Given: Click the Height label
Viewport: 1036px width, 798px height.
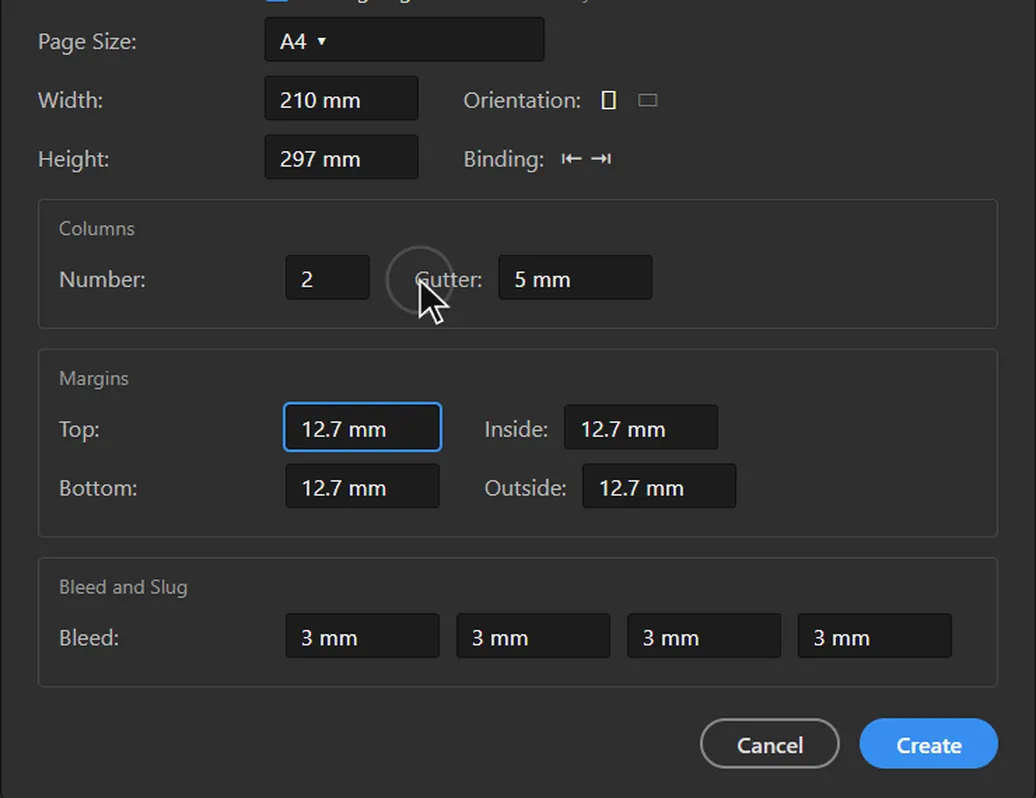Looking at the screenshot, I should 73,159.
